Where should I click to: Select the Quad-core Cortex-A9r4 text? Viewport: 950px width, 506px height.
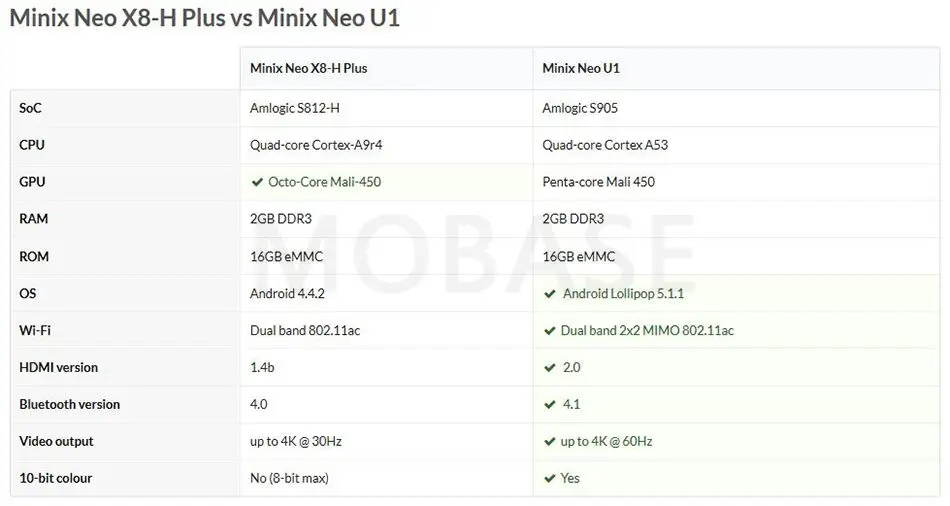coord(316,145)
